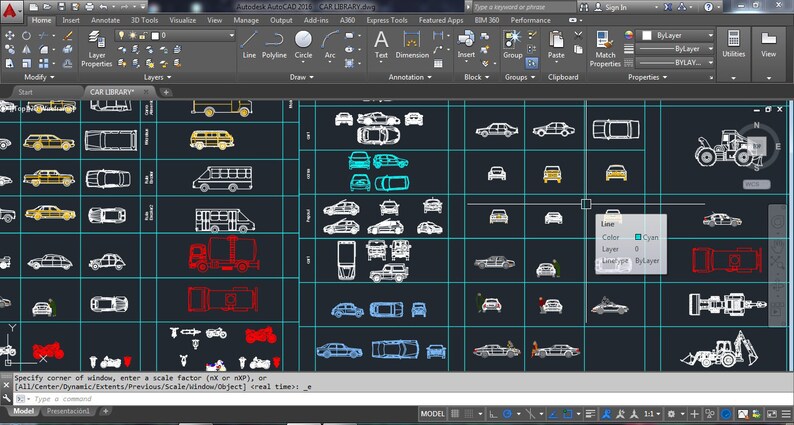Image resolution: width=794 pixels, height=425 pixels.
Task: Toggle ortho mode in status bar
Action: click(x=493, y=414)
